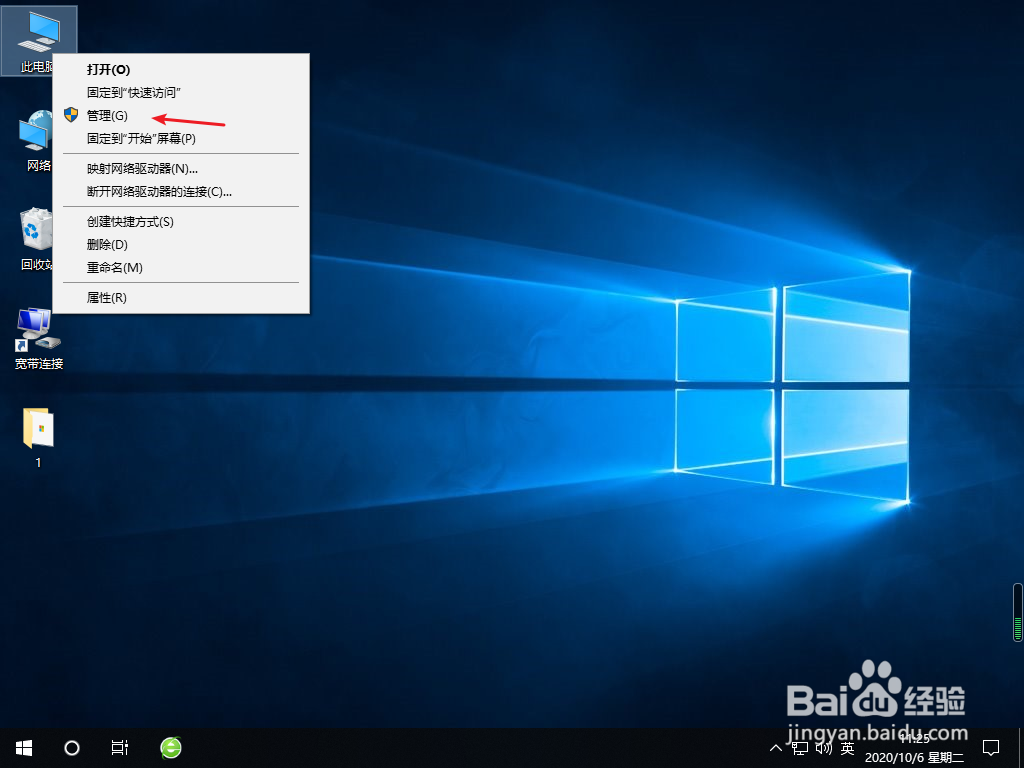Launch the green browser in taskbar
1024x768 pixels.
pyautogui.click(x=171, y=748)
